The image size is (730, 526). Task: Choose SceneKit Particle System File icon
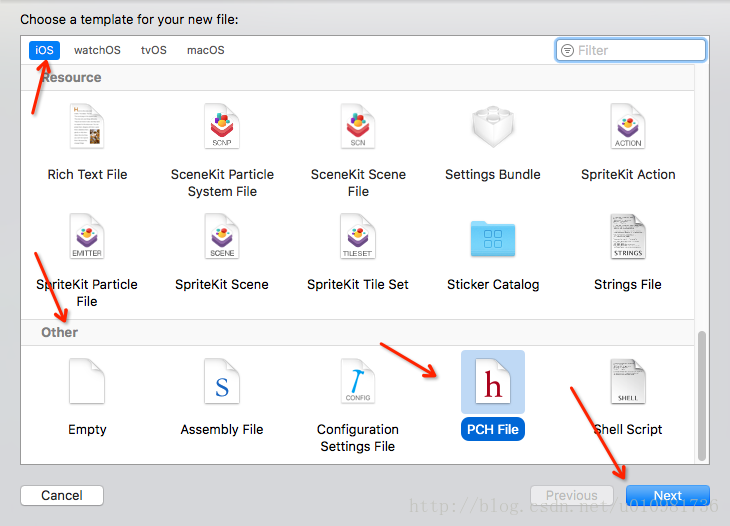222,126
